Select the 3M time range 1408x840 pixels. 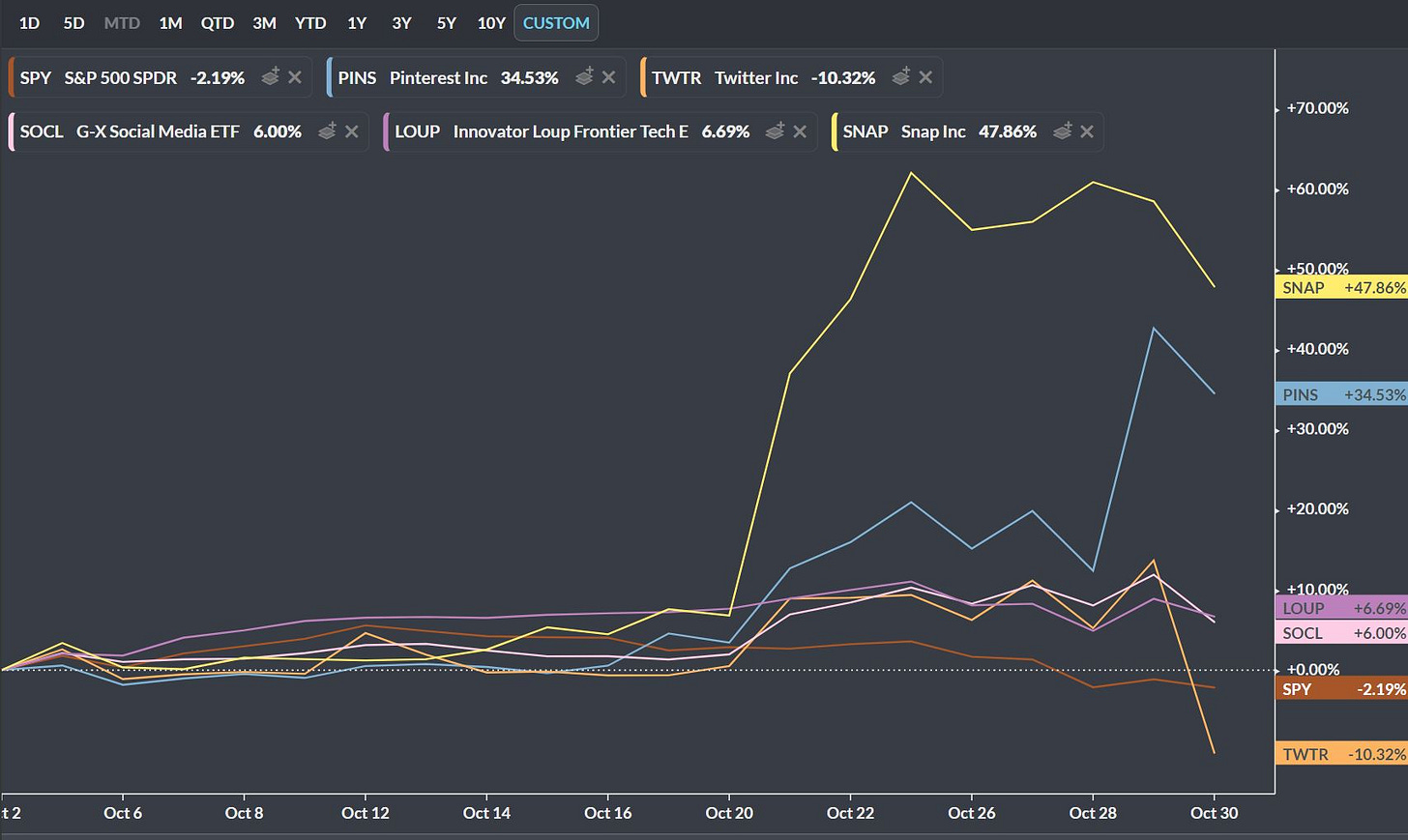tap(264, 23)
